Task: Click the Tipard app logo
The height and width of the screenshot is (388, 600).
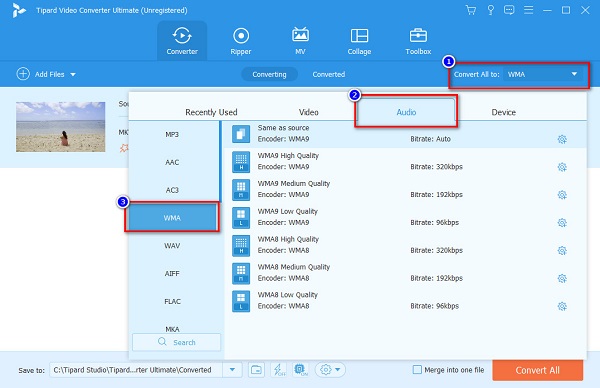Action: [x=18, y=10]
